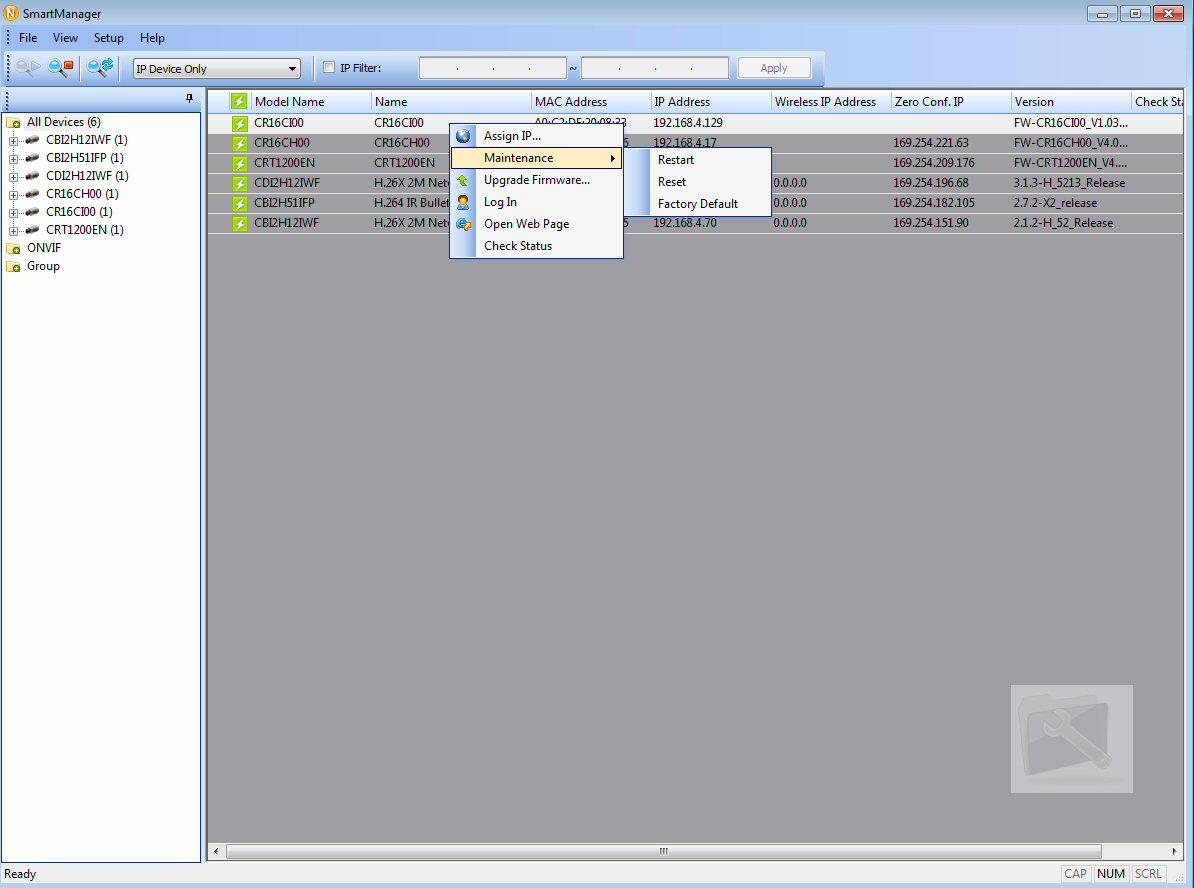This screenshot has height=888, width=1194.
Task: Click the refresh search magnifier icon
Action: [x=101, y=68]
